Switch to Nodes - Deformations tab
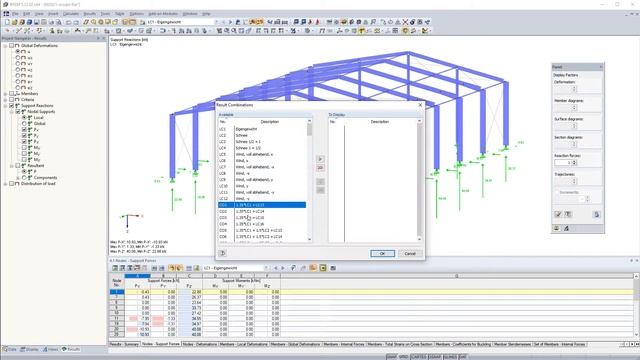Image resolution: width=640 pixels, height=360 pixels. (x=200, y=344)
